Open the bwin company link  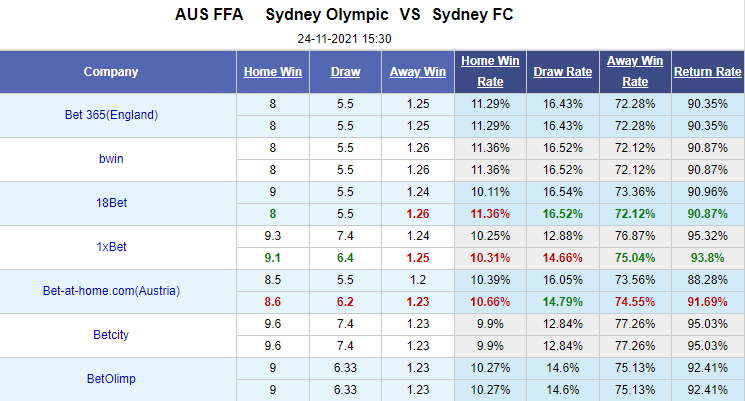[x=111, y=159]
